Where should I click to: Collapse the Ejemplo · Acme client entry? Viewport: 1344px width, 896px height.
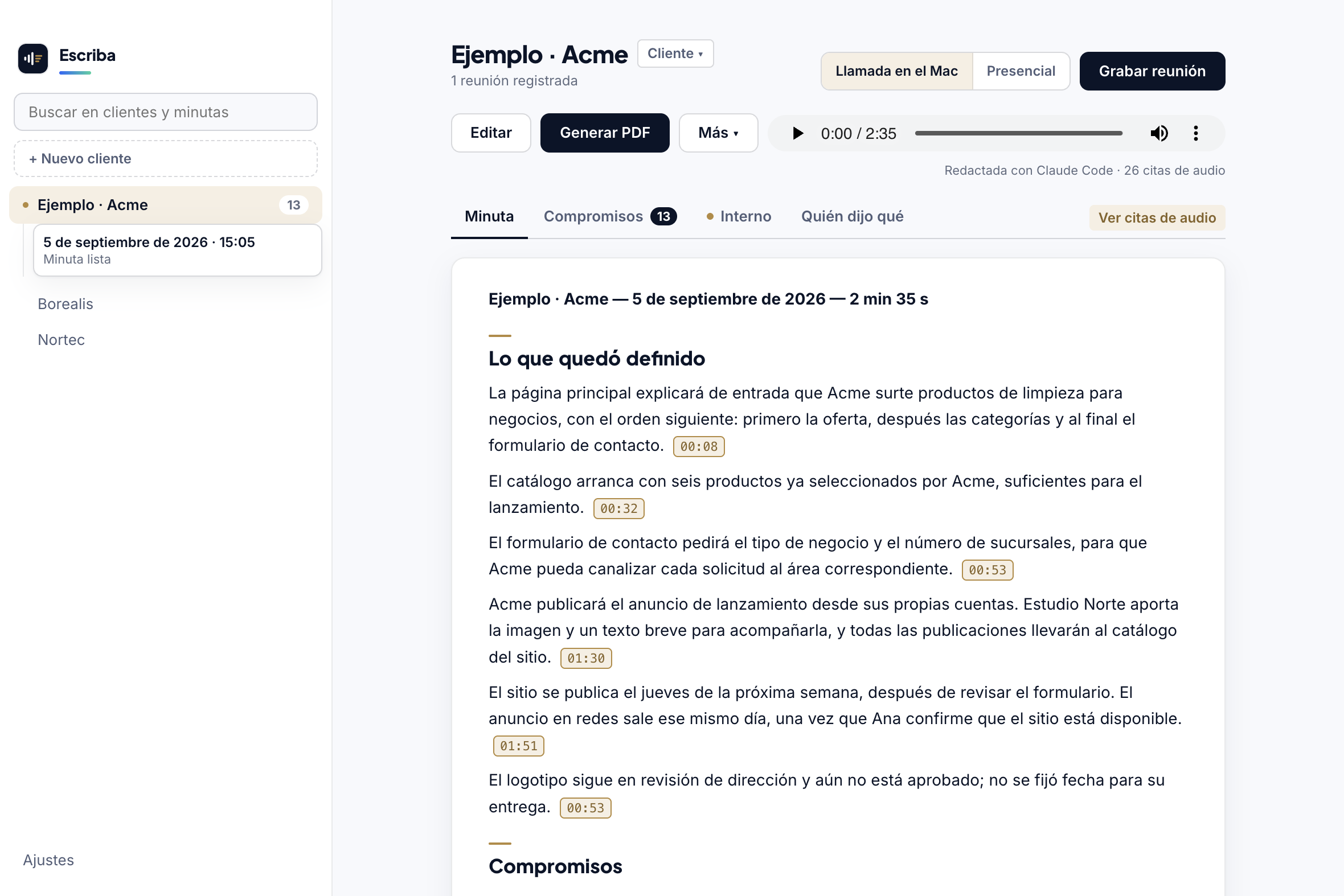coord(166,204)
